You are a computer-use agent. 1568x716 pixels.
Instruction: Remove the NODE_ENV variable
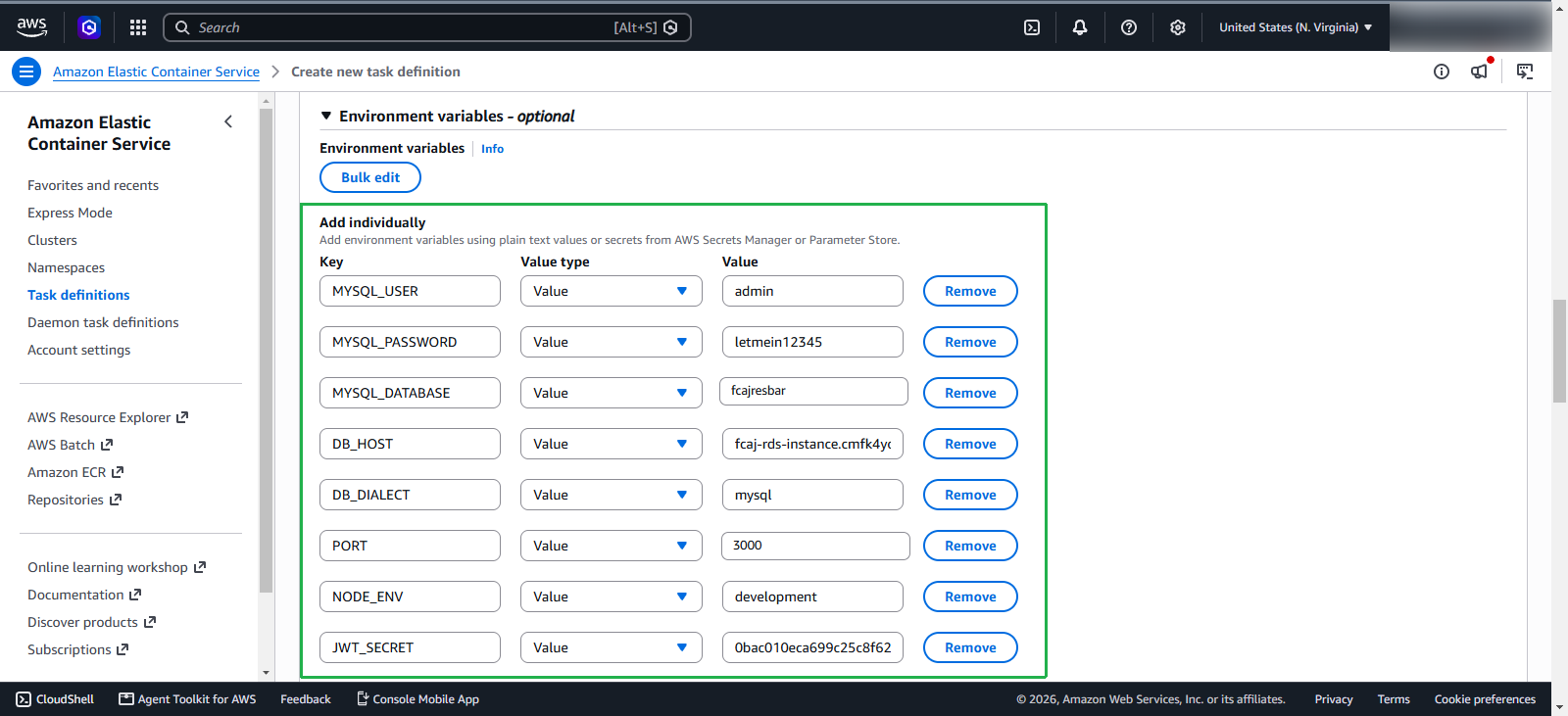[x=970, y=597]
